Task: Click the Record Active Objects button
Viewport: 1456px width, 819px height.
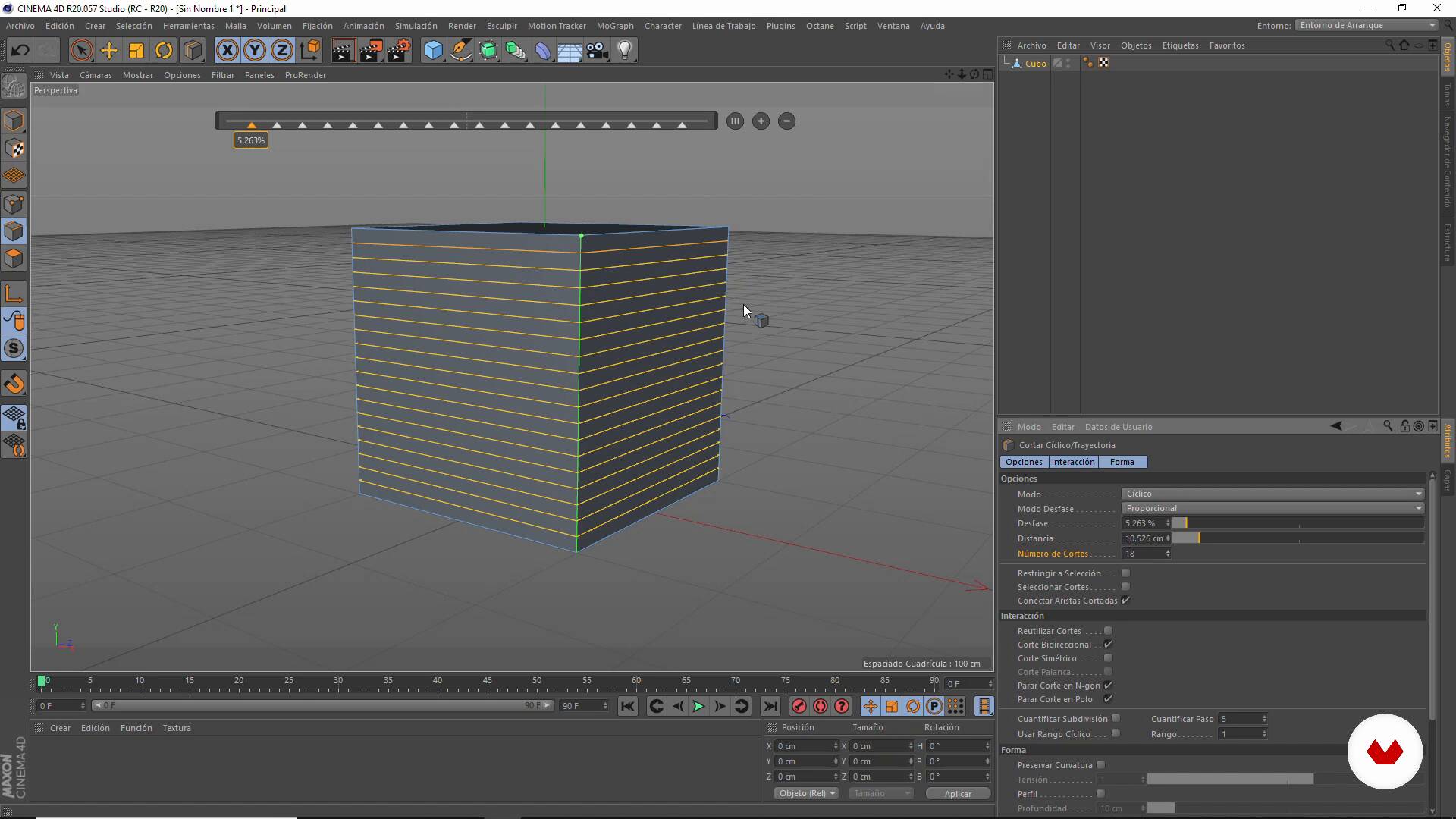Action: [x=799, y=707]
